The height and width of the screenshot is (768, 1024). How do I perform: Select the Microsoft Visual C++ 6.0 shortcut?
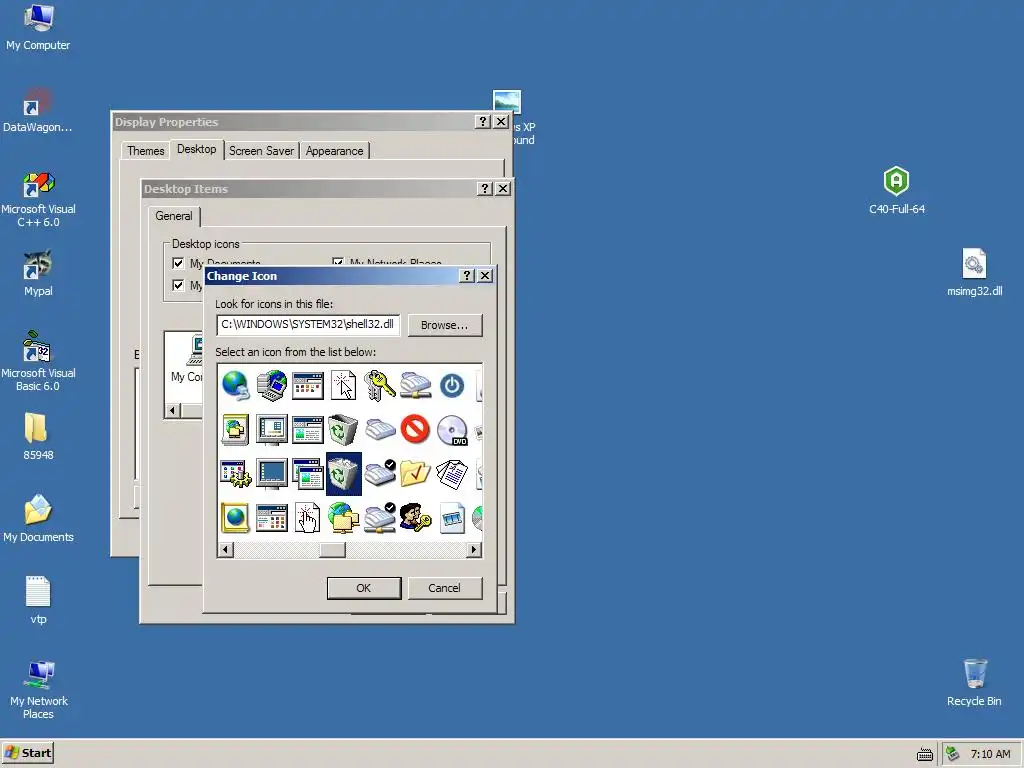pyautogui.click(x=38, y=200)
